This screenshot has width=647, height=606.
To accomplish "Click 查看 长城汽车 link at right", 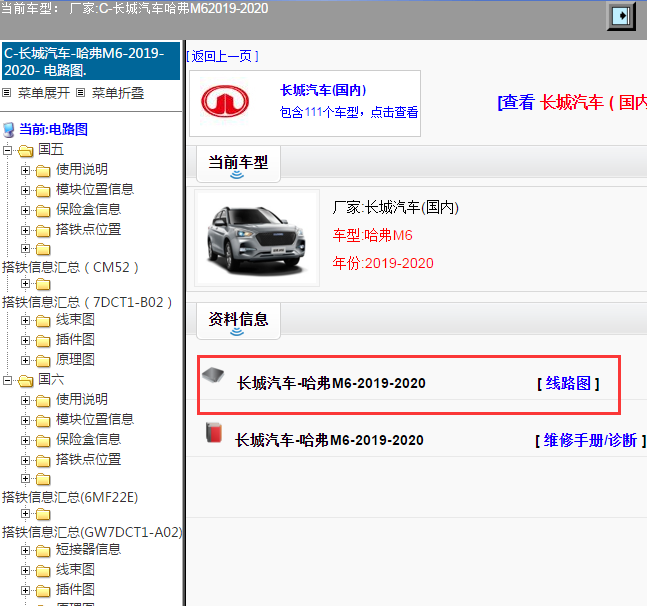I will tap(572, 102).
